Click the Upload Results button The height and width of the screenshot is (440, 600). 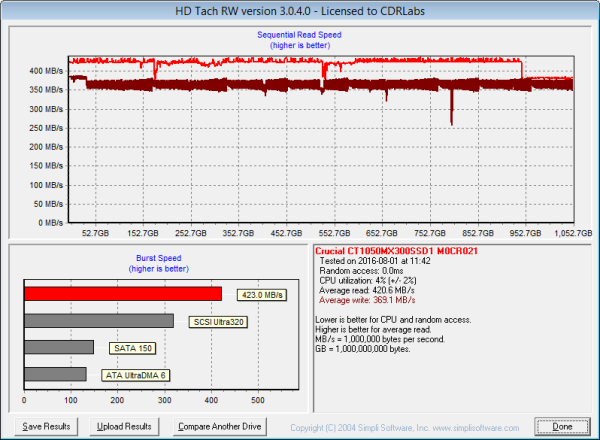[124, 426]
